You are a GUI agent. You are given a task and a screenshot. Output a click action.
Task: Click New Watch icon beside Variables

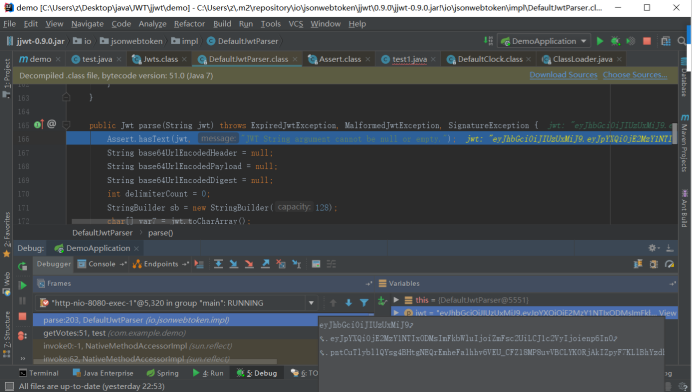point(382,302)
